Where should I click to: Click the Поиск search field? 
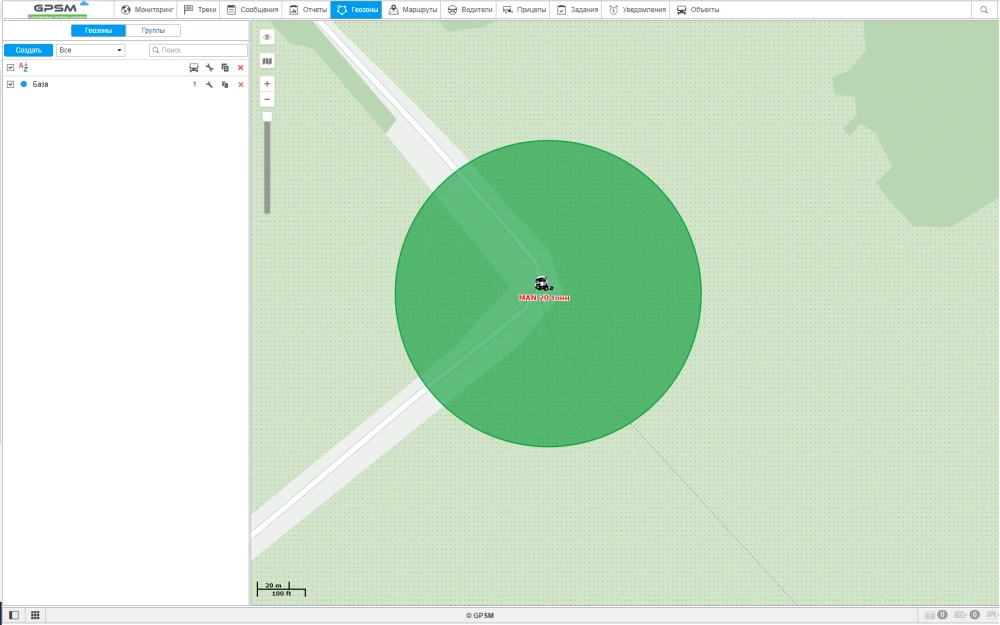pyautogui.click(x=196, y=49)
